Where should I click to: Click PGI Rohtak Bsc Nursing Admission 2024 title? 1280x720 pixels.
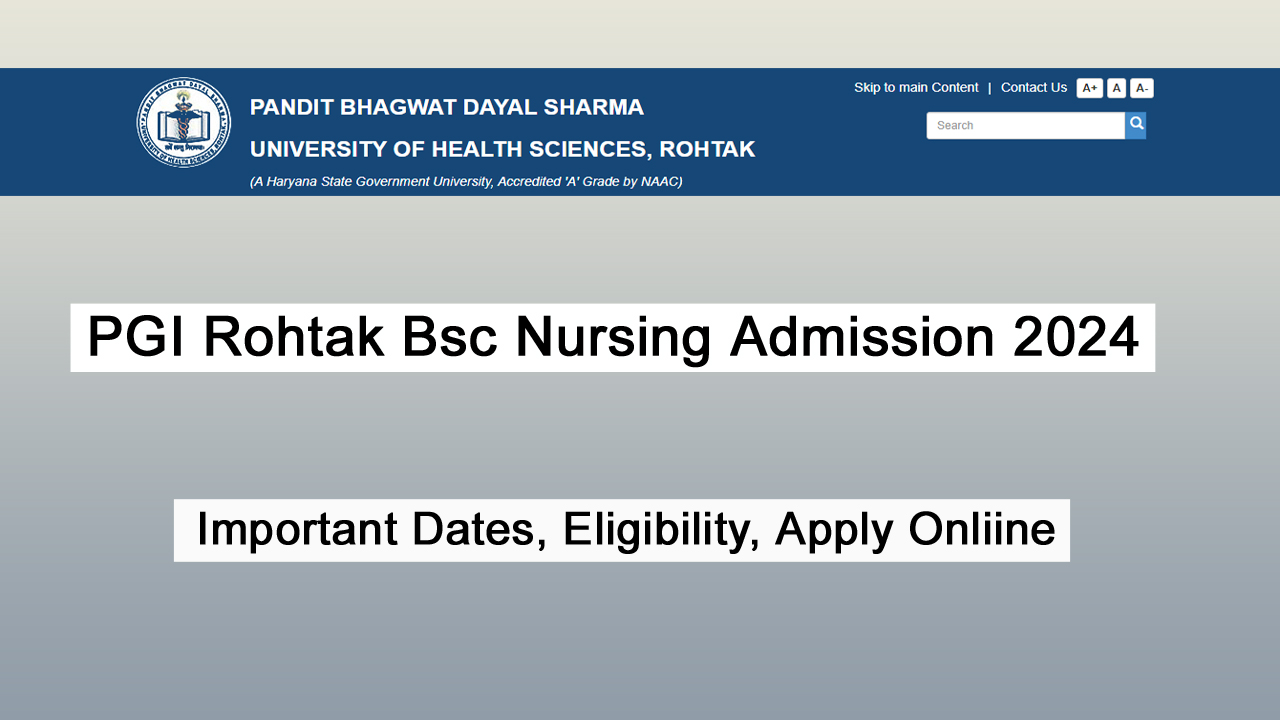pos(613,338)
